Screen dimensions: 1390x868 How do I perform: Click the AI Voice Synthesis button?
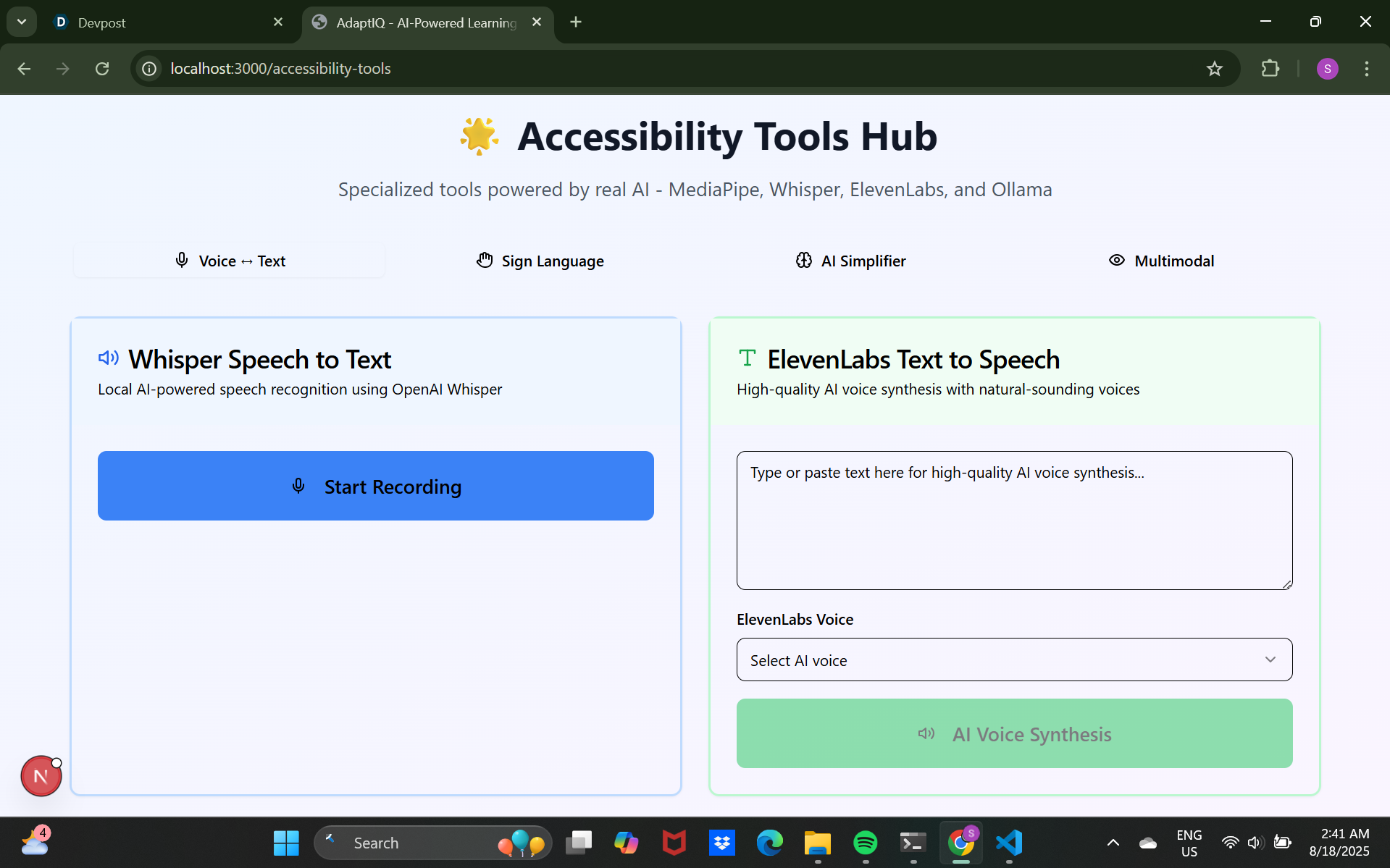point(1014,733)
